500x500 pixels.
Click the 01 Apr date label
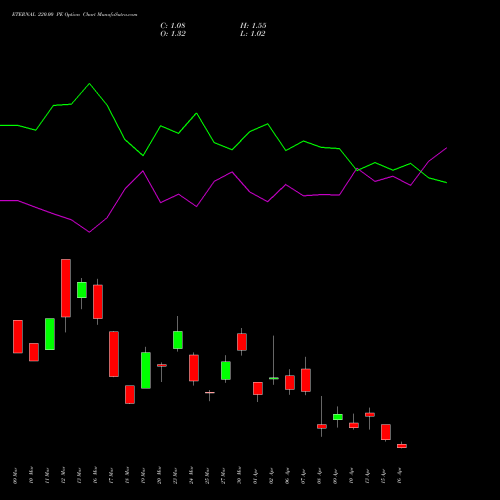pyautogui.click(x=255, y=476)
